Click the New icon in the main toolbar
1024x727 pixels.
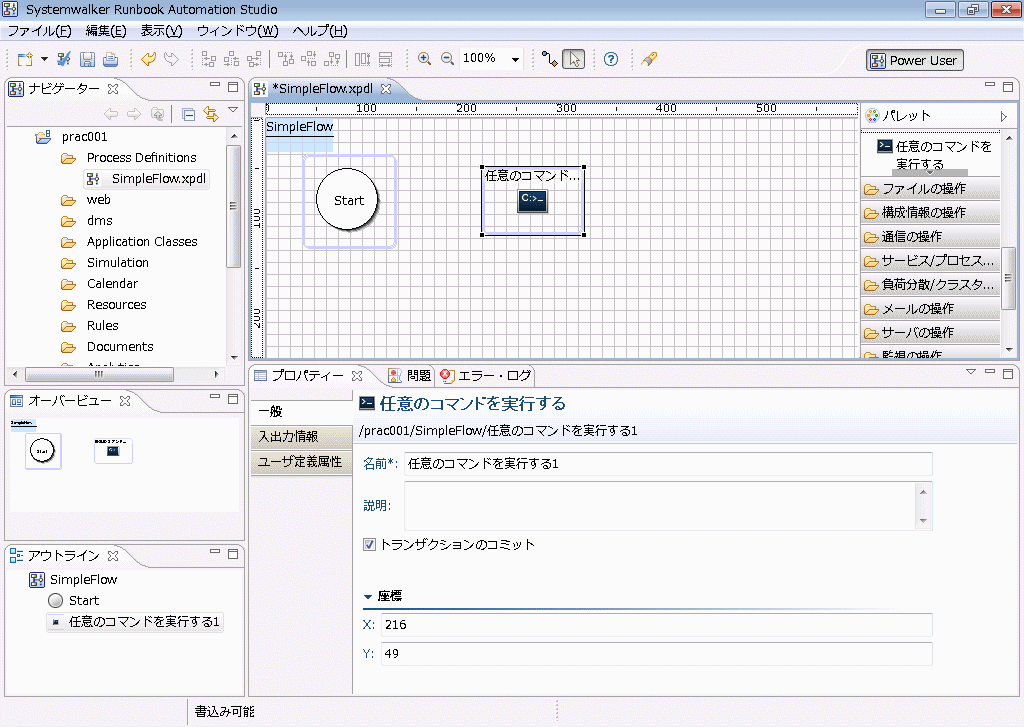(x=25, y=59)
